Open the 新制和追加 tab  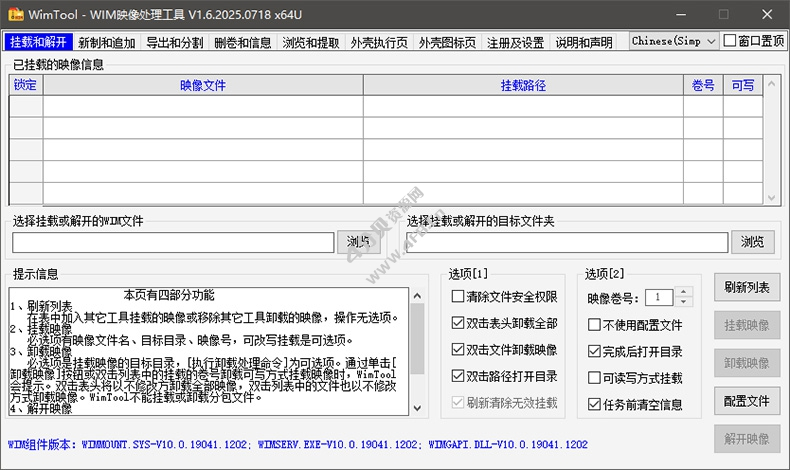107,42
